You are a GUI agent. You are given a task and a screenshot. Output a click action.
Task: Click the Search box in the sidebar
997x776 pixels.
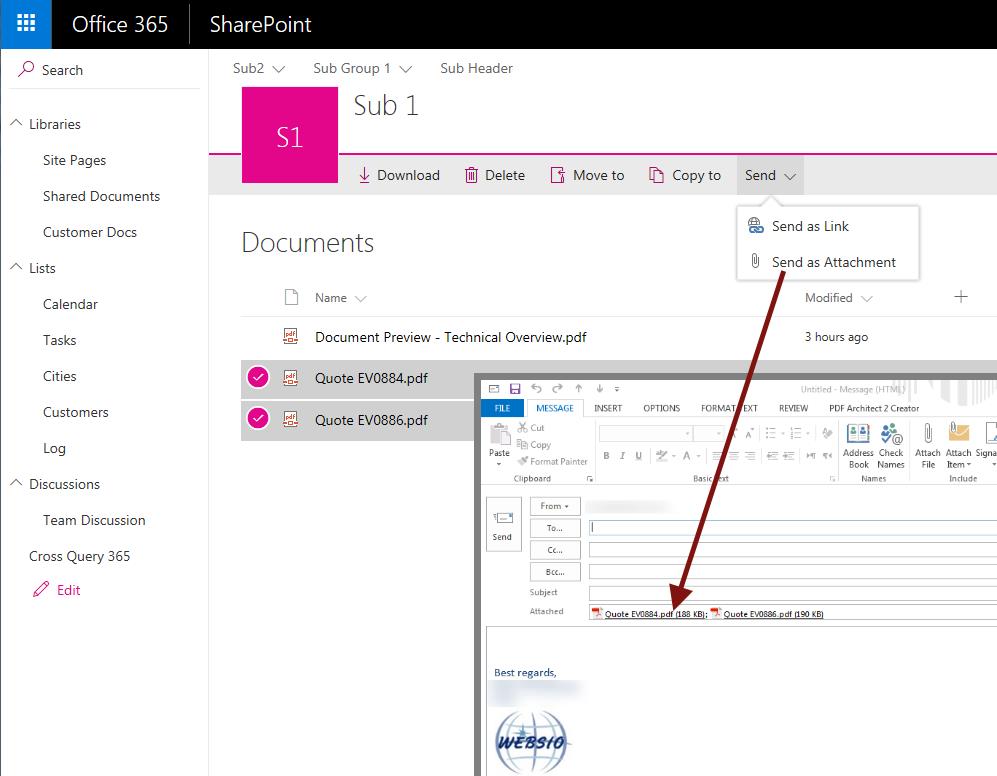(x=105, y=69)
